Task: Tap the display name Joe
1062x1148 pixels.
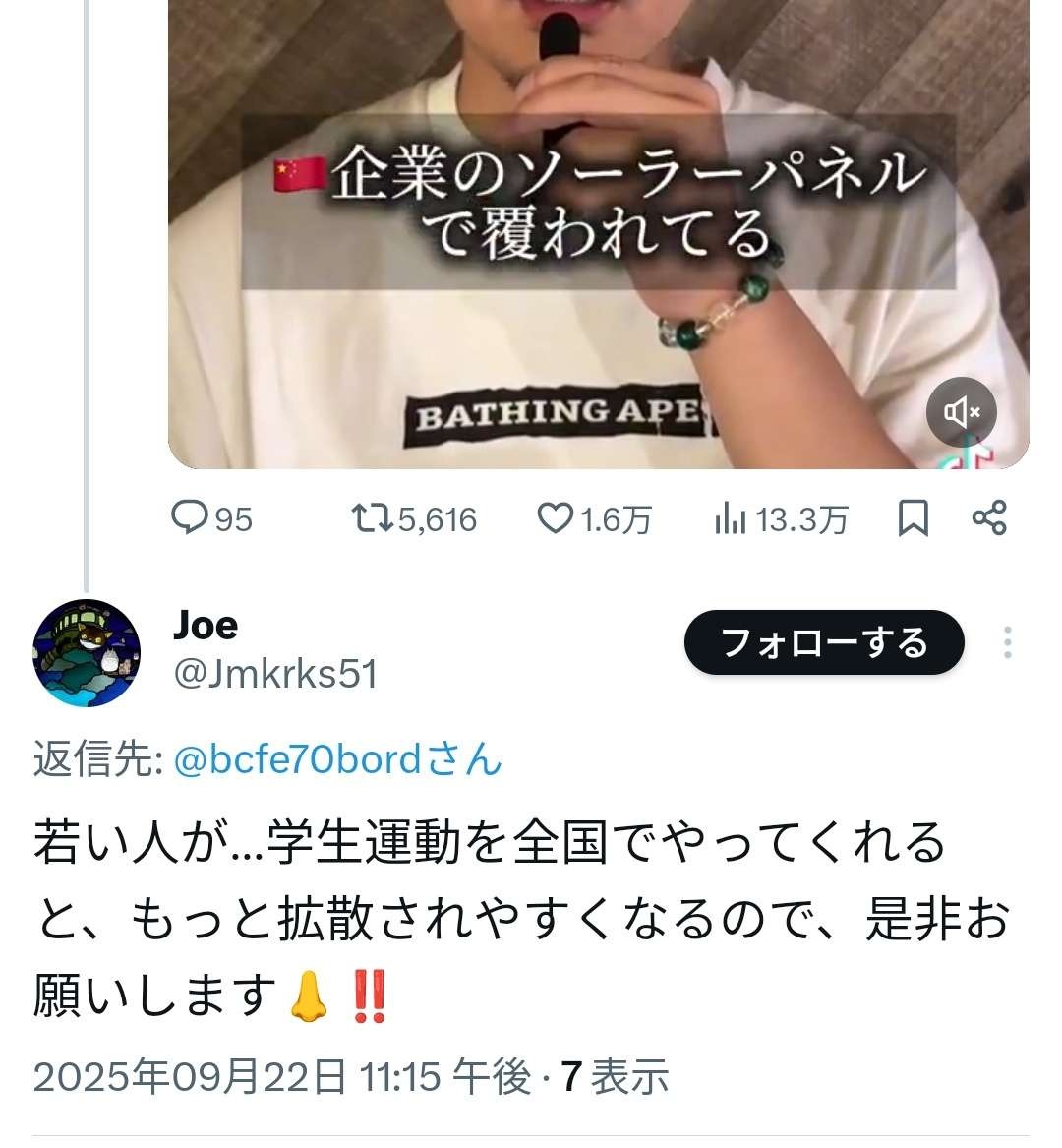Action: (206, 625)
